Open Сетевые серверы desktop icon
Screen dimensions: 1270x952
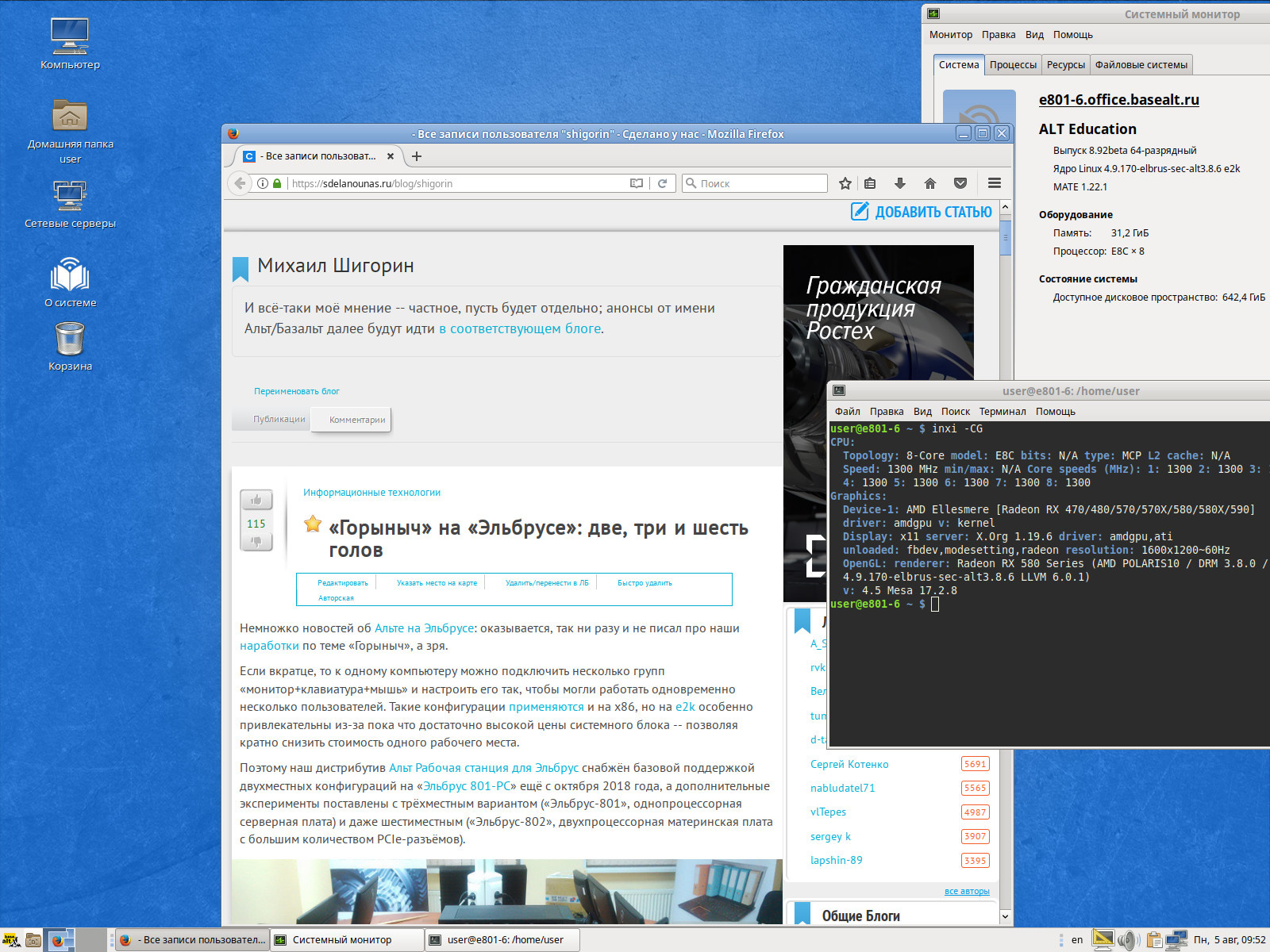point(70,204)
